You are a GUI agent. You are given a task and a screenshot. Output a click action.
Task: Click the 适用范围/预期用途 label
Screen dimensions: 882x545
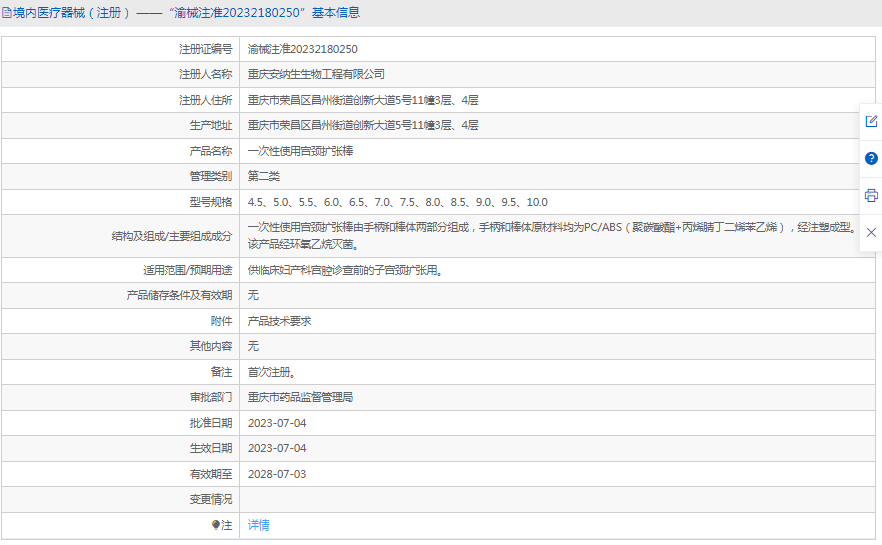pyautogui.click(x=187, y=271)
